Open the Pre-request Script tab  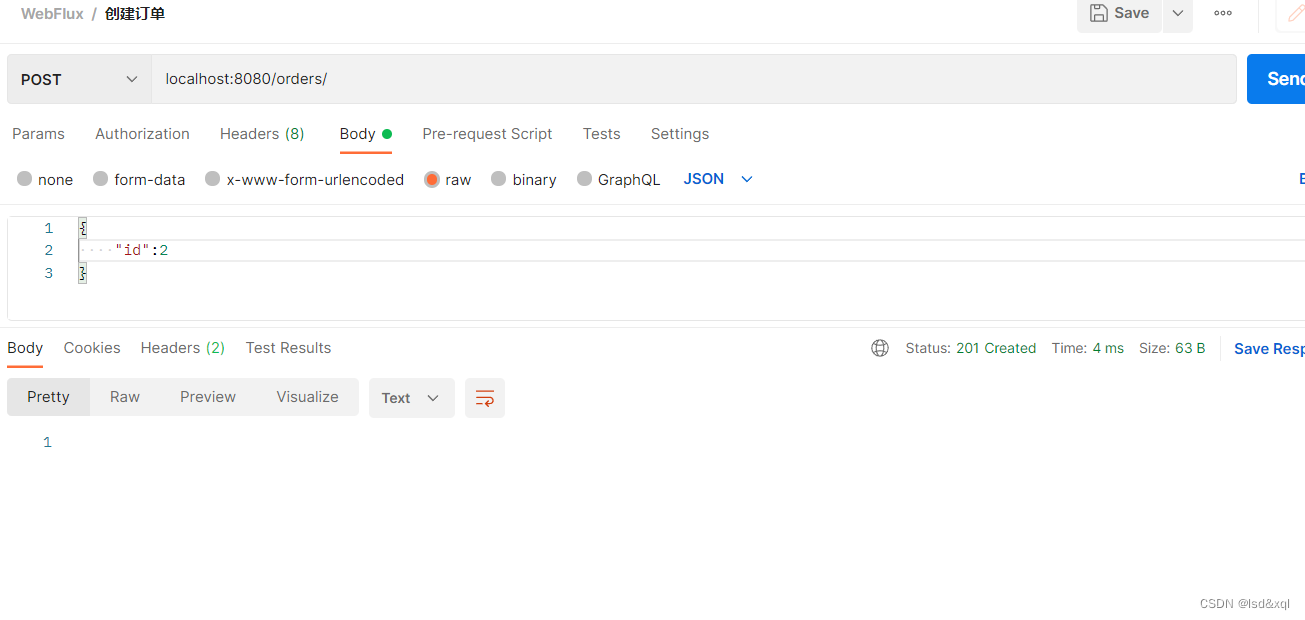coord(487,134)
